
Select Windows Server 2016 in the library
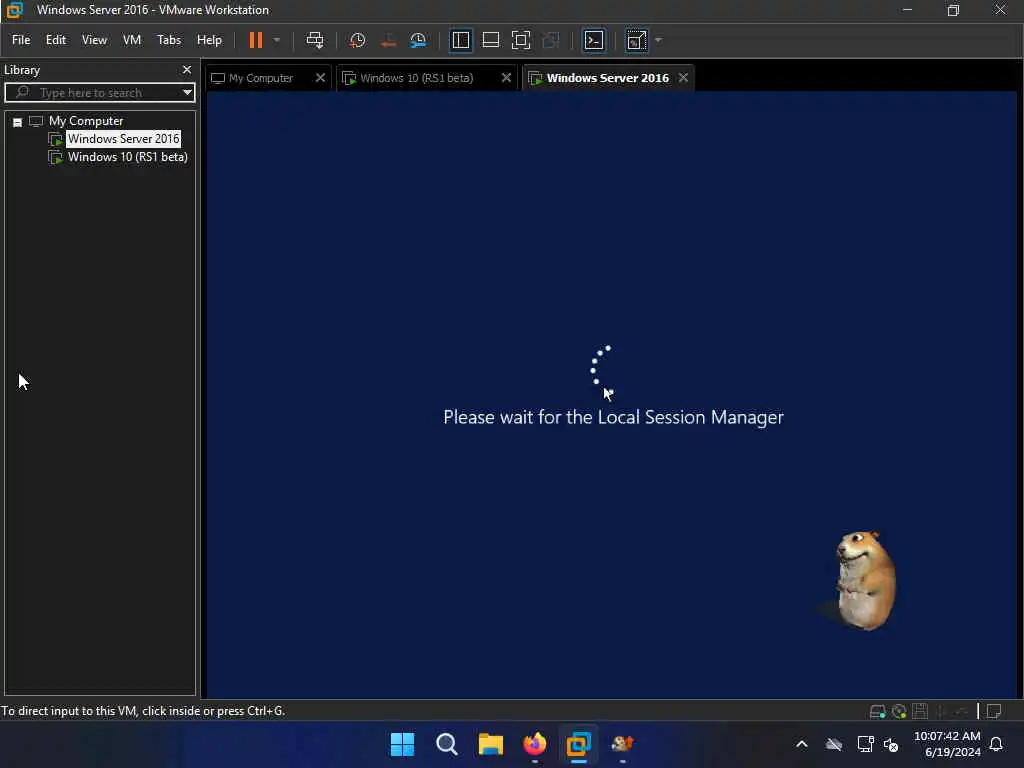123,138
